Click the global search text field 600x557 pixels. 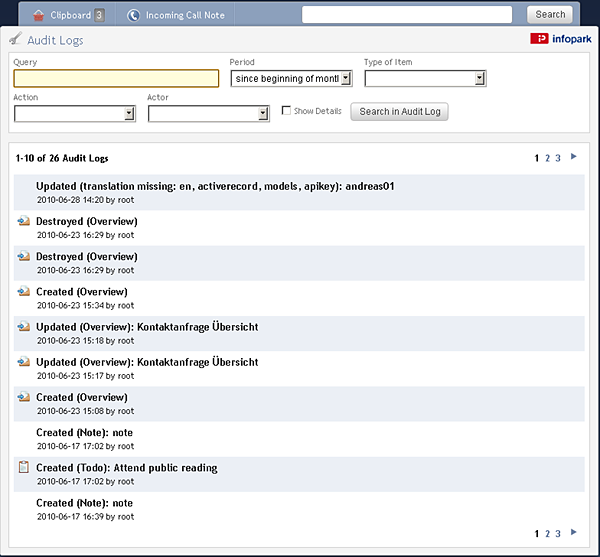[x=407, y=15]
